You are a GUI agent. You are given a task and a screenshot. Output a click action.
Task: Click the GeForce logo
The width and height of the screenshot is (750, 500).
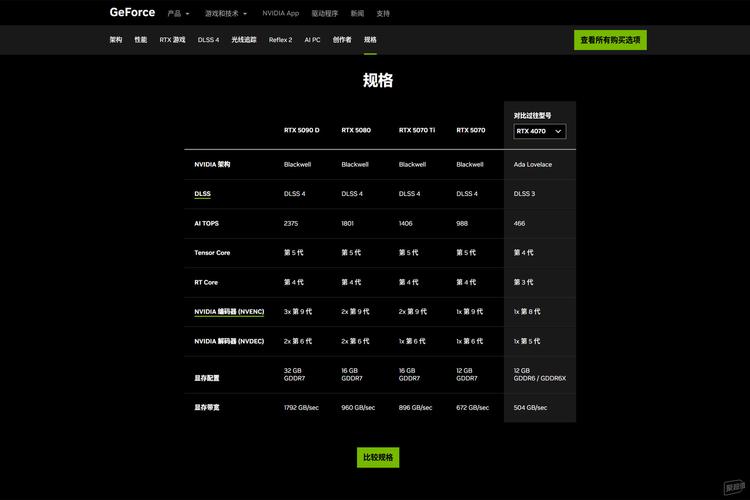point(132,13)
